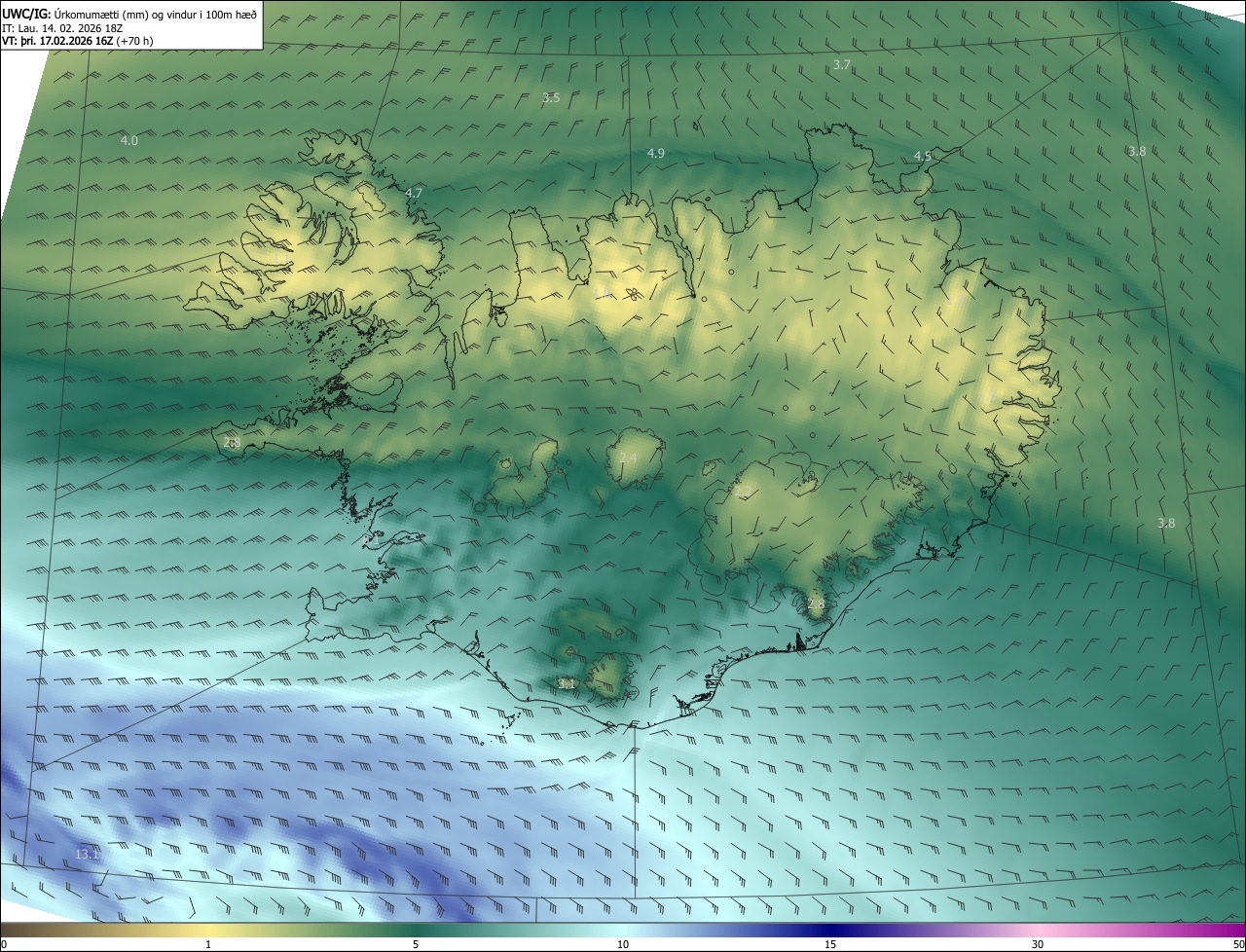Click the valid time line "VT: þri. 17.02.2026 16Z"
The width and height of the screenshot is (1246, 952).
(57, 41)
